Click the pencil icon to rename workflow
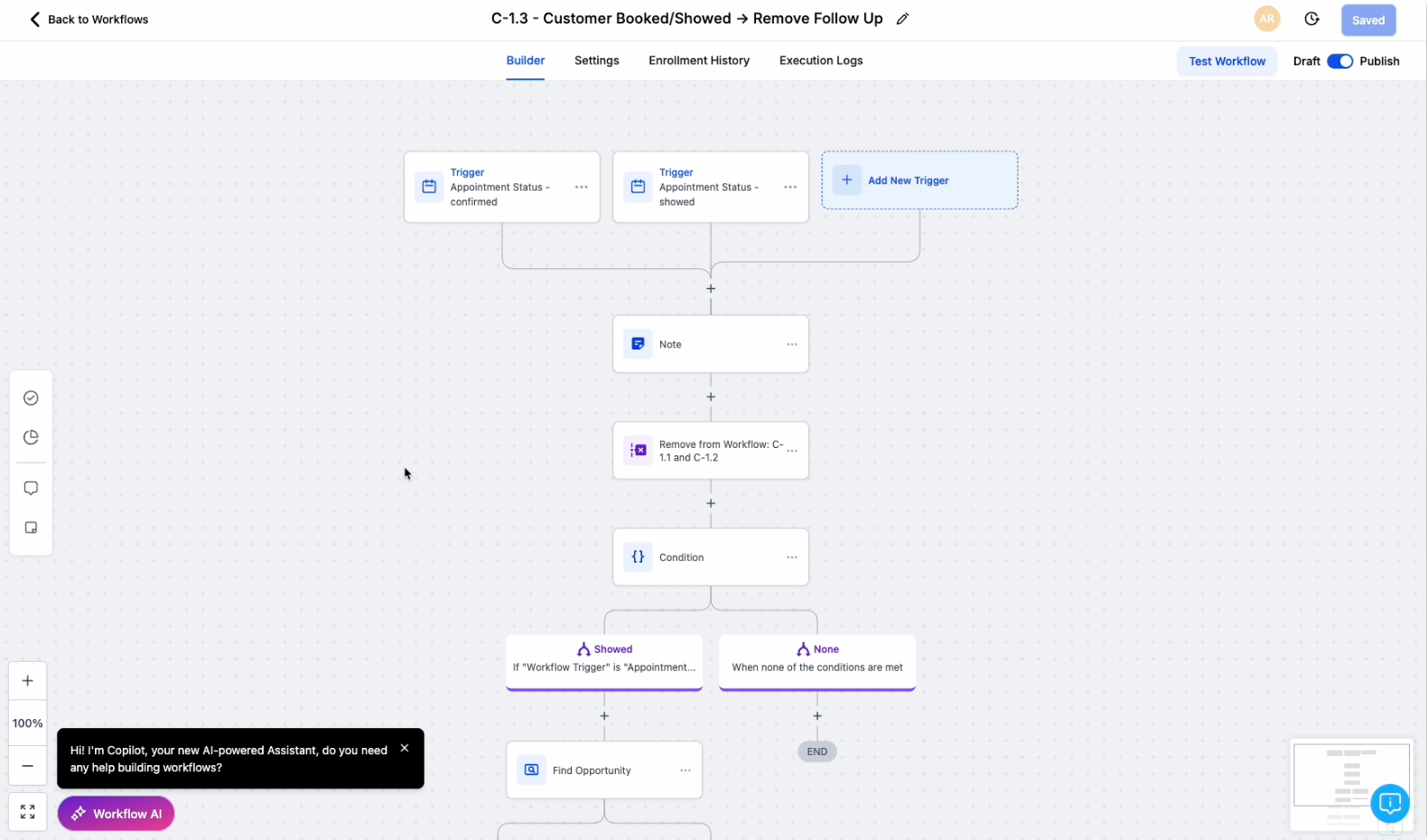 [x=902, y=19]
